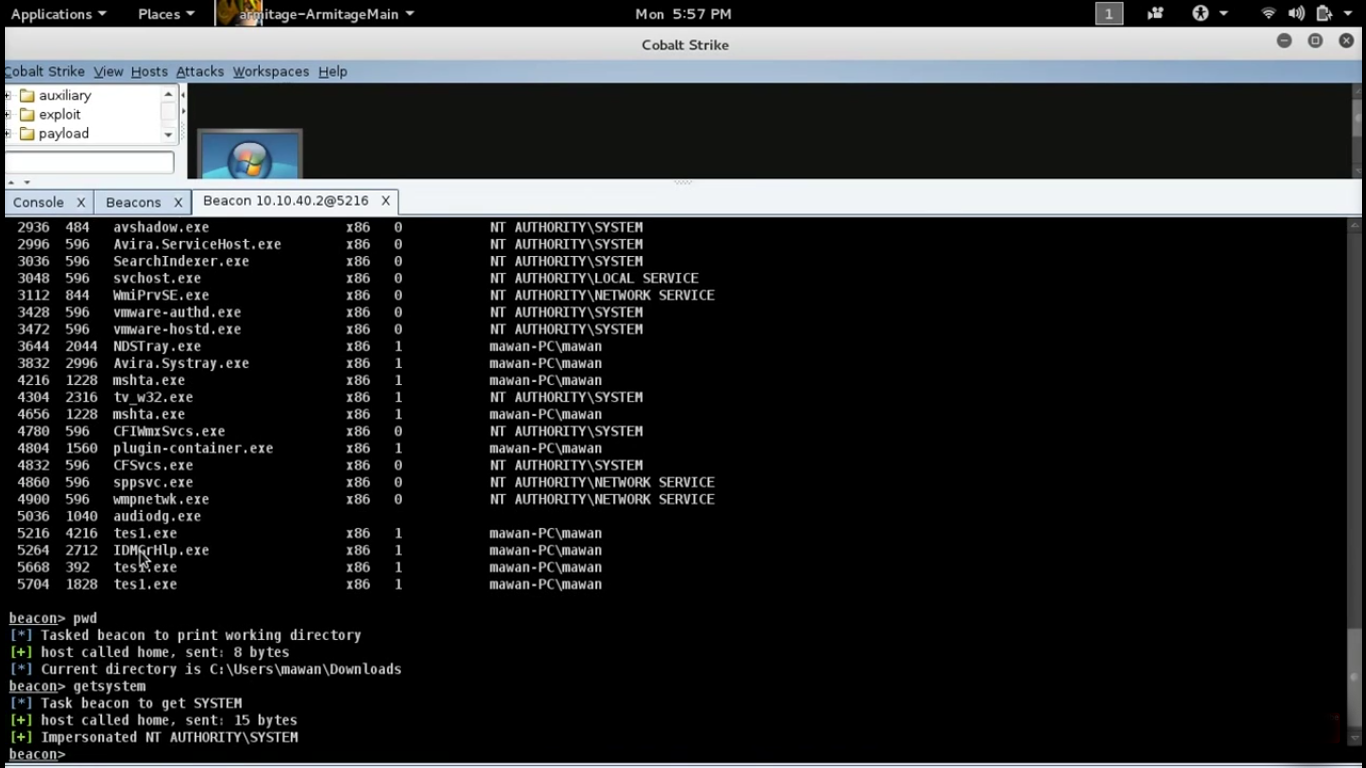The height and width of the screenshot is (768, 1366).
Task: Open the system menu arrow beside battery
Action: (1347, 14)
